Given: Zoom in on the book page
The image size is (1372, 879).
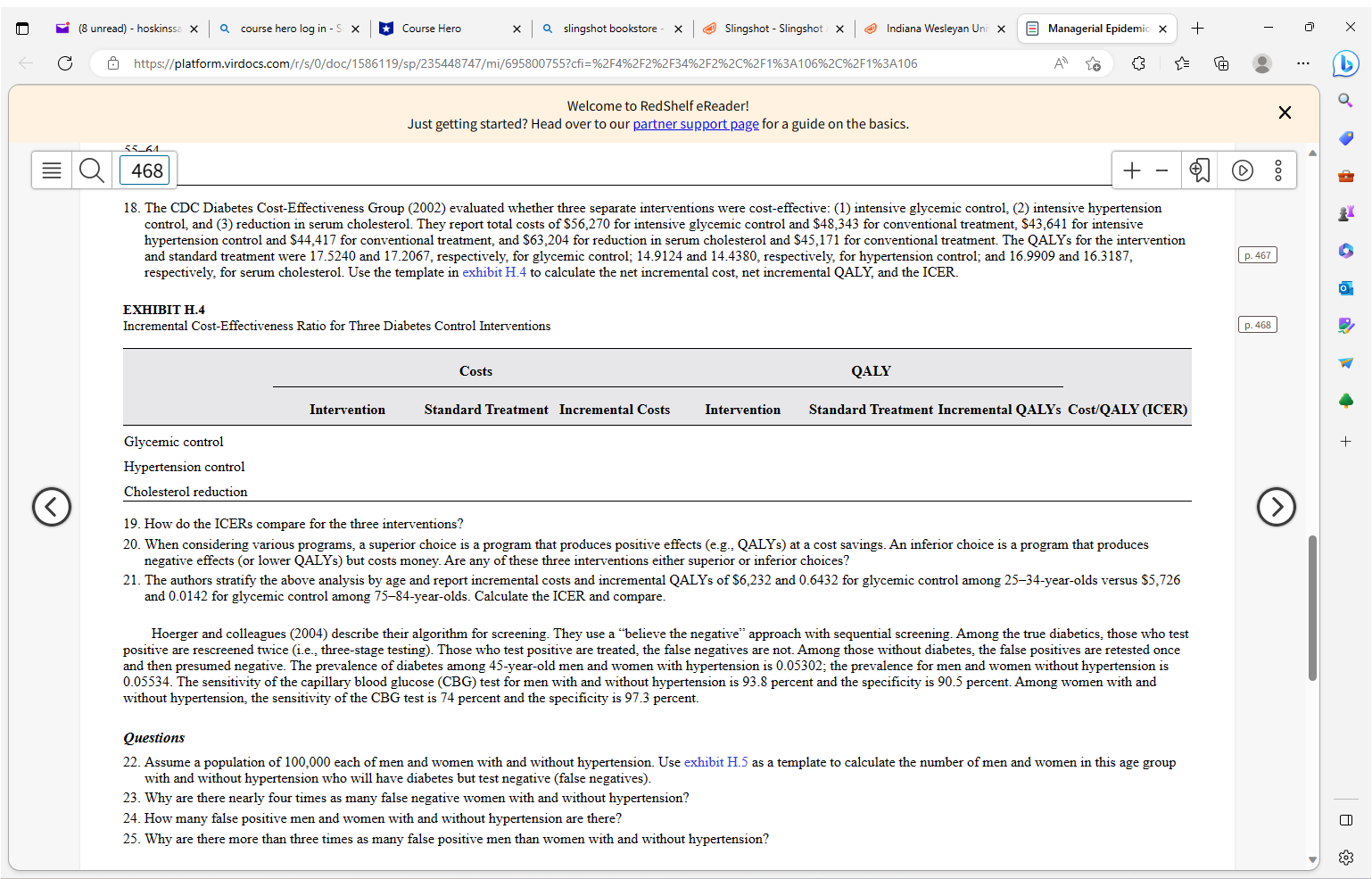Looking at the screenshot, I should pos(1131,170).
